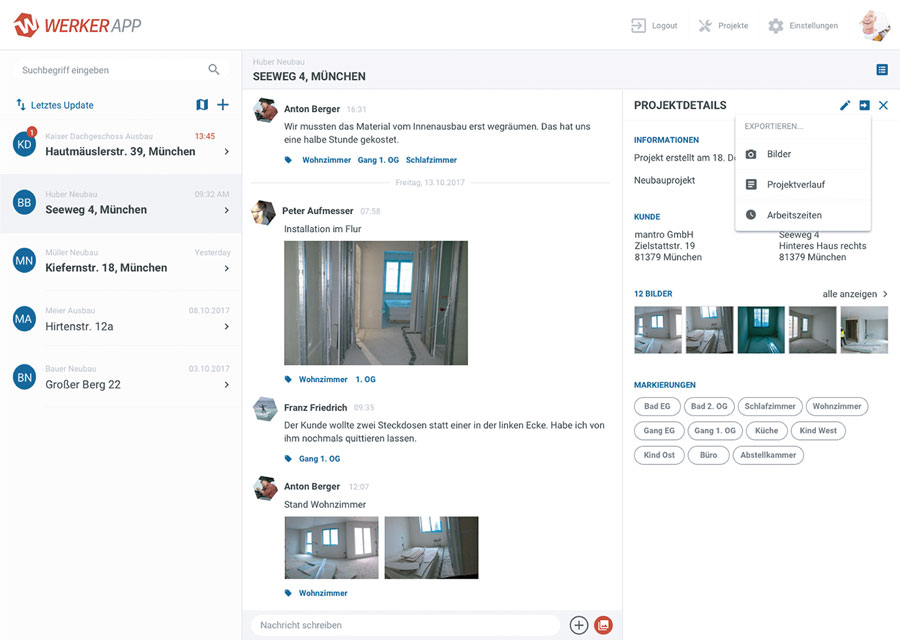Image resolution: width=900 pixels, height=640 pixels.
Task: Focus the Nachricht schreiben message field
Action: 405,625
